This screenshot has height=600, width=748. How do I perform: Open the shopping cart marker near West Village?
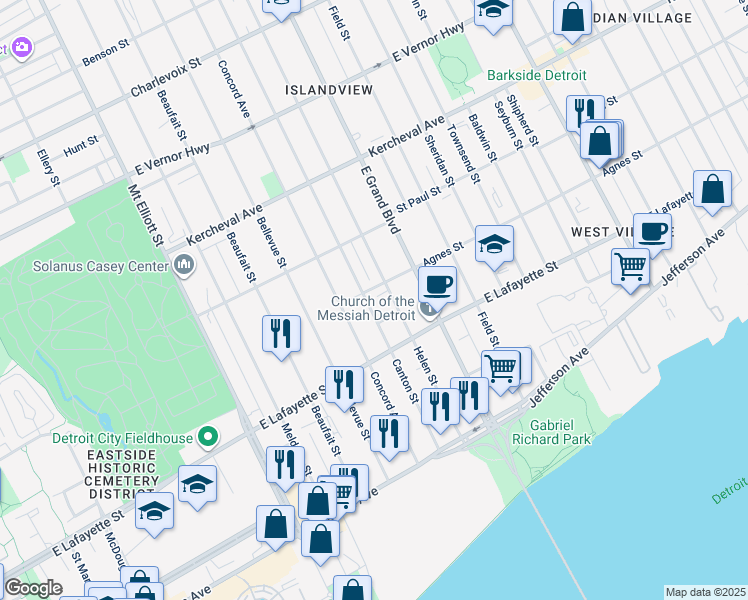pyautogui.click(x=631, y=266)
